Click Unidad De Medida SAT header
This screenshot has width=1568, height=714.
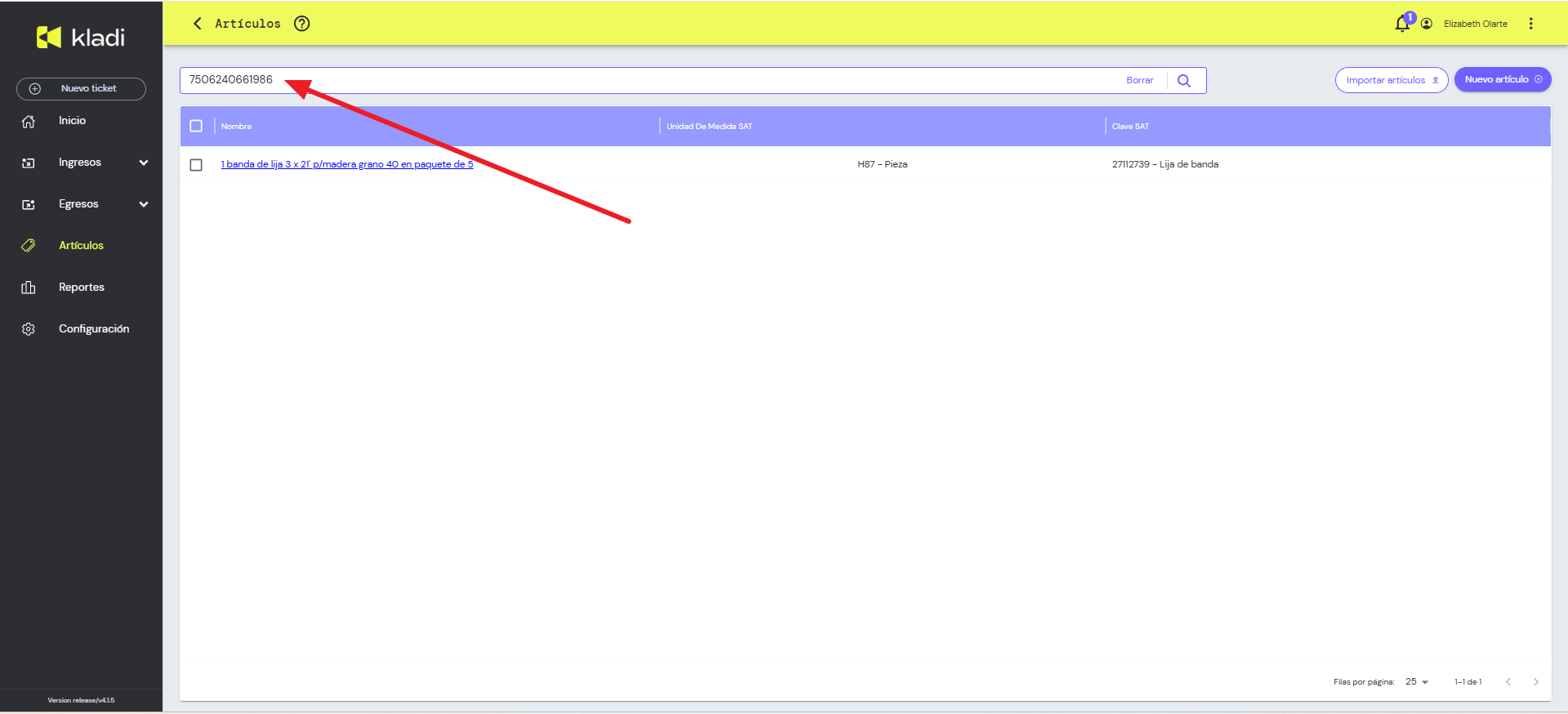[x=709, y=127]
